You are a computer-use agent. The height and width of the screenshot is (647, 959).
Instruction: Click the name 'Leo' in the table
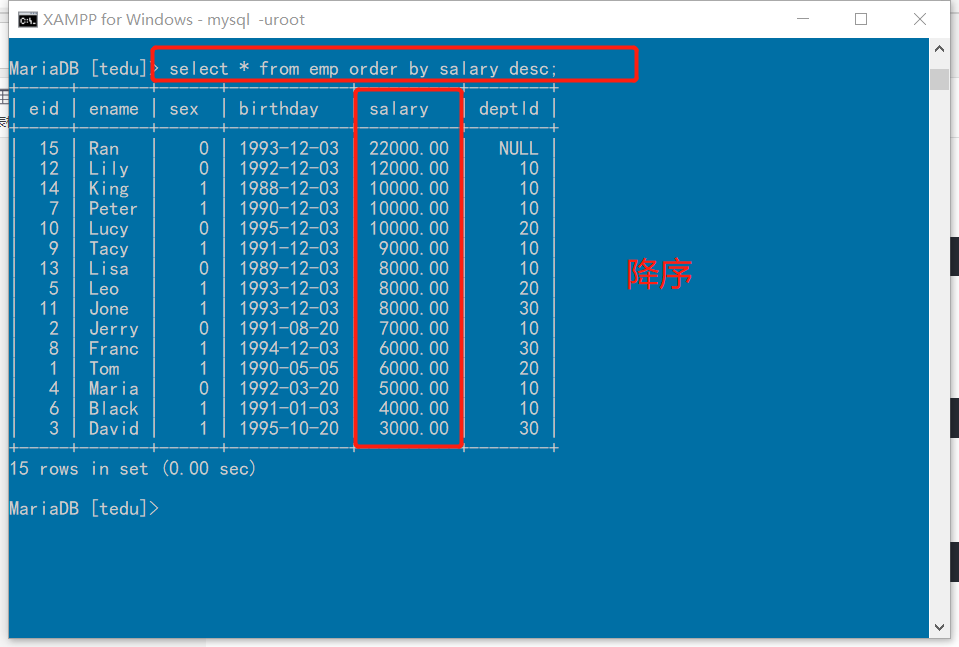point(104,289)
